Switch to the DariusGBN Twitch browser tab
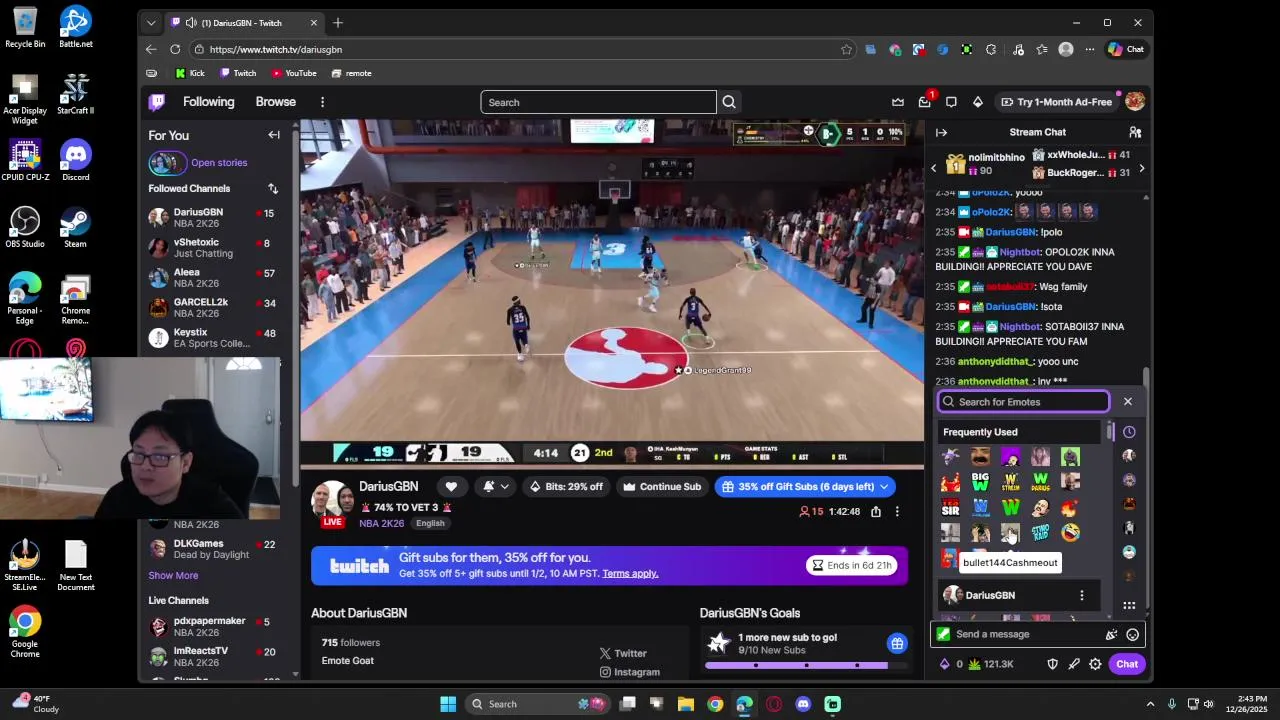 244,23
